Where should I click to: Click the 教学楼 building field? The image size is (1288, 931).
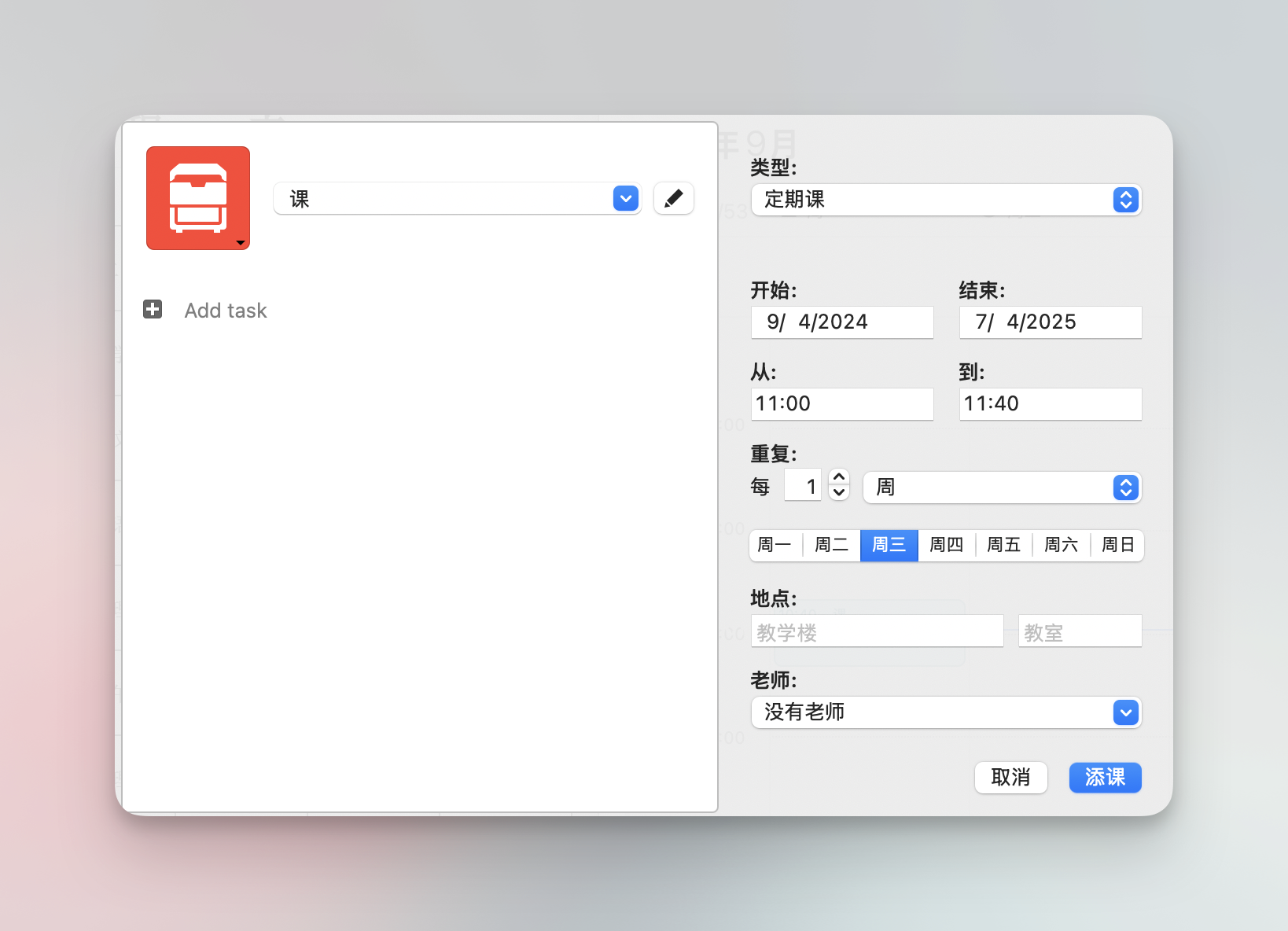click(877, 631)
